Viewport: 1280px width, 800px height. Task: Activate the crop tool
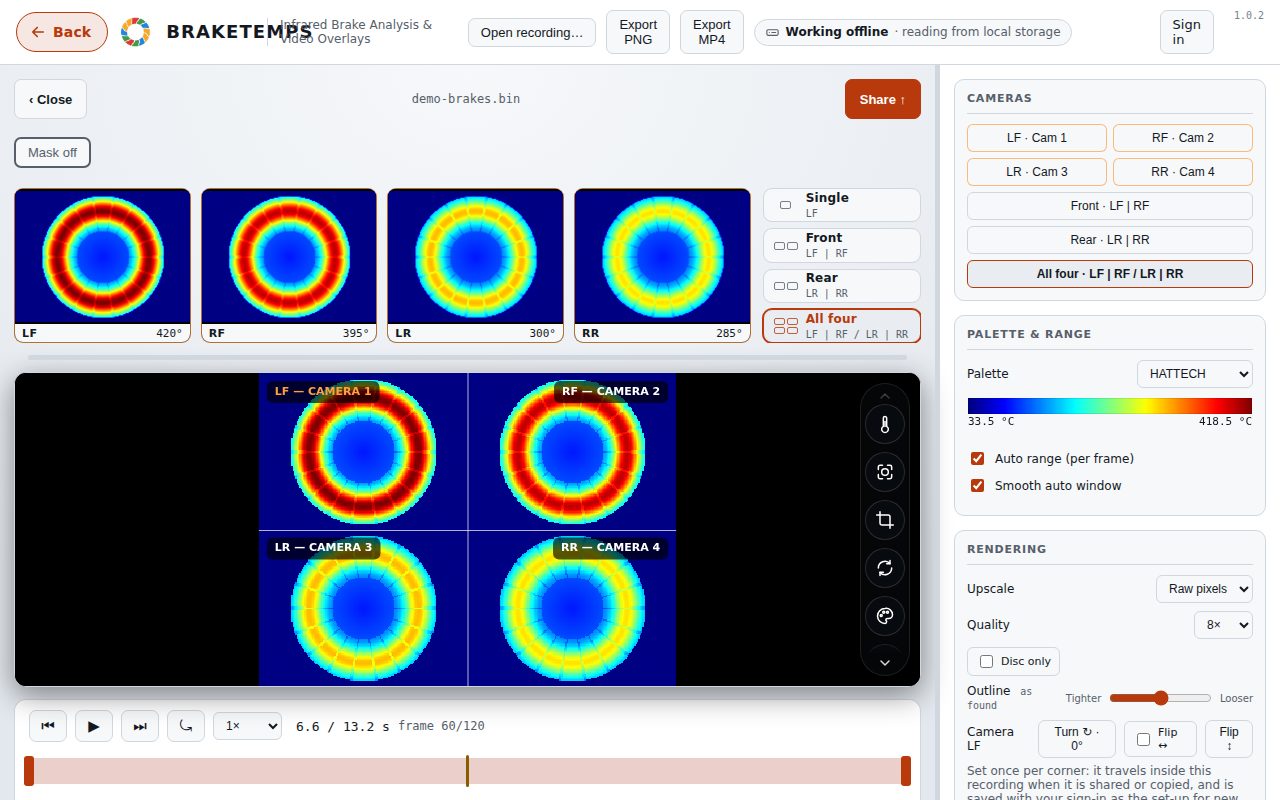click(x=884, y=520)
